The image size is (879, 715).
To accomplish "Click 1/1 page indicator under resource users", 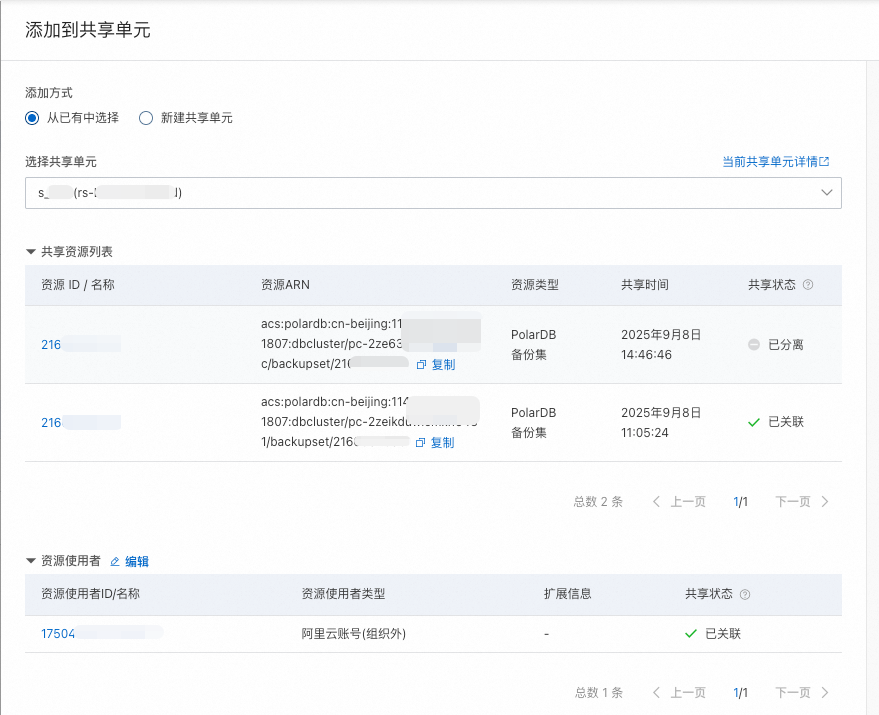I will point(741,693).
